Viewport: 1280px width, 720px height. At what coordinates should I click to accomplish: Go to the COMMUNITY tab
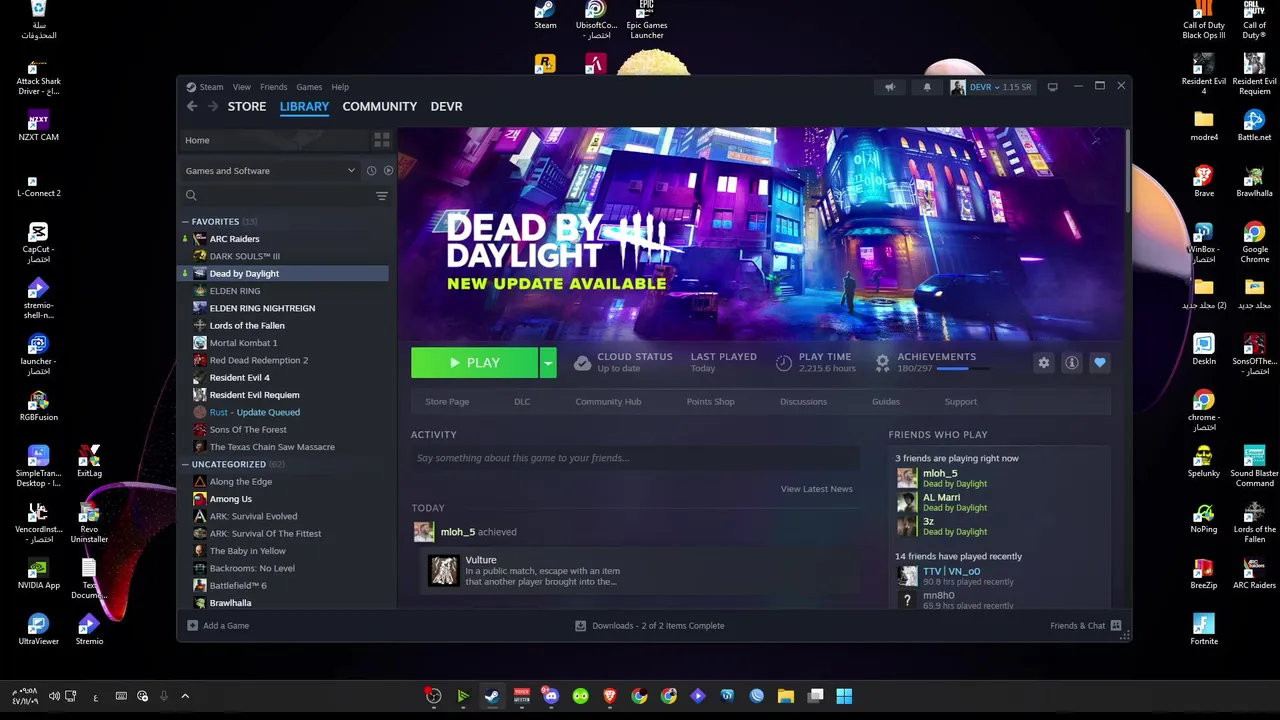point(380,106)
